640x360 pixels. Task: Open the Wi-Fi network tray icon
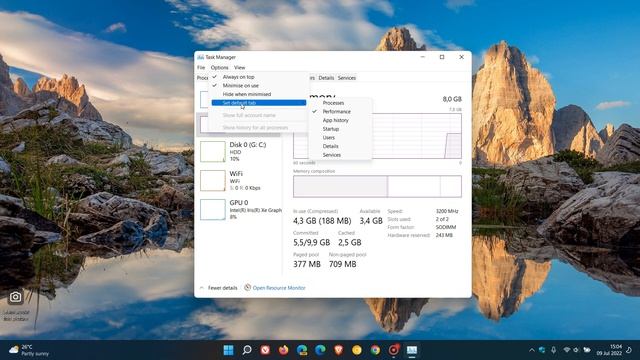coord(567,350)
